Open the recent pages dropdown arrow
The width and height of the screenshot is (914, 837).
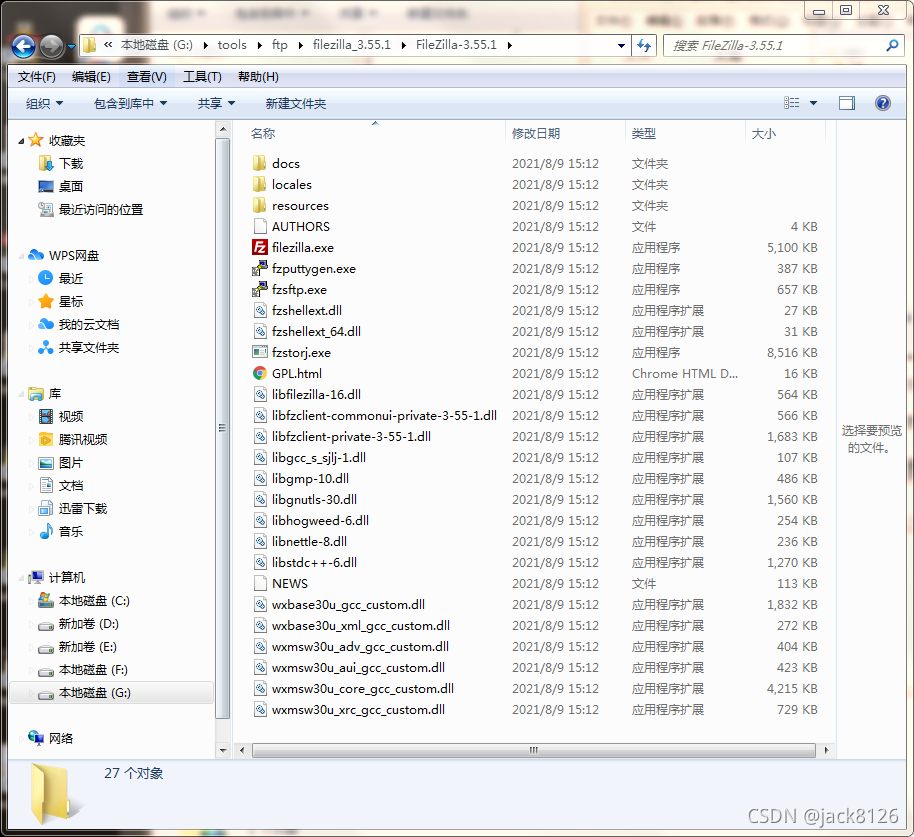[x=71, y=47]
